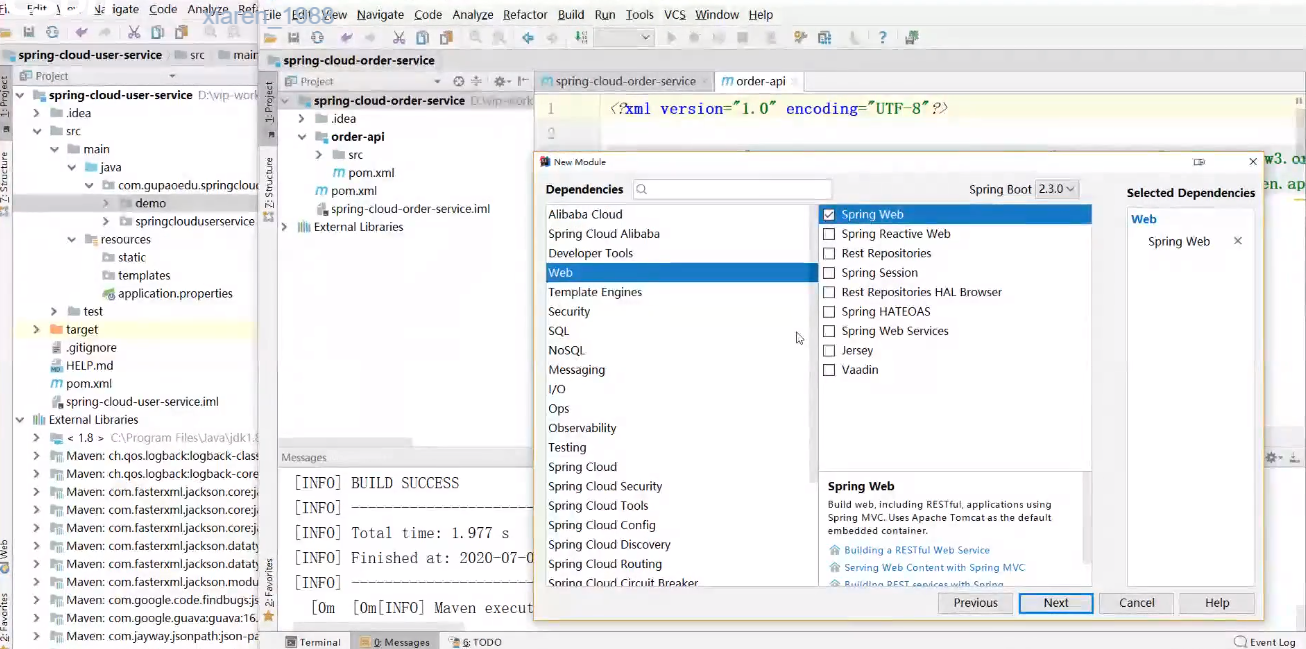1306x649 pixels.
Task: Click Collapse All icon in order-service Project panel
Action: (x=476, y=81)
